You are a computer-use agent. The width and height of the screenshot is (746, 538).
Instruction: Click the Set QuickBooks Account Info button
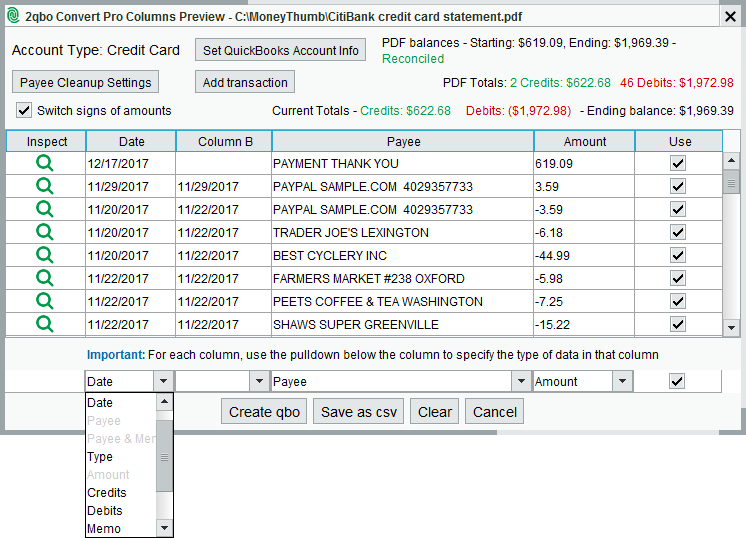point(280,50)
